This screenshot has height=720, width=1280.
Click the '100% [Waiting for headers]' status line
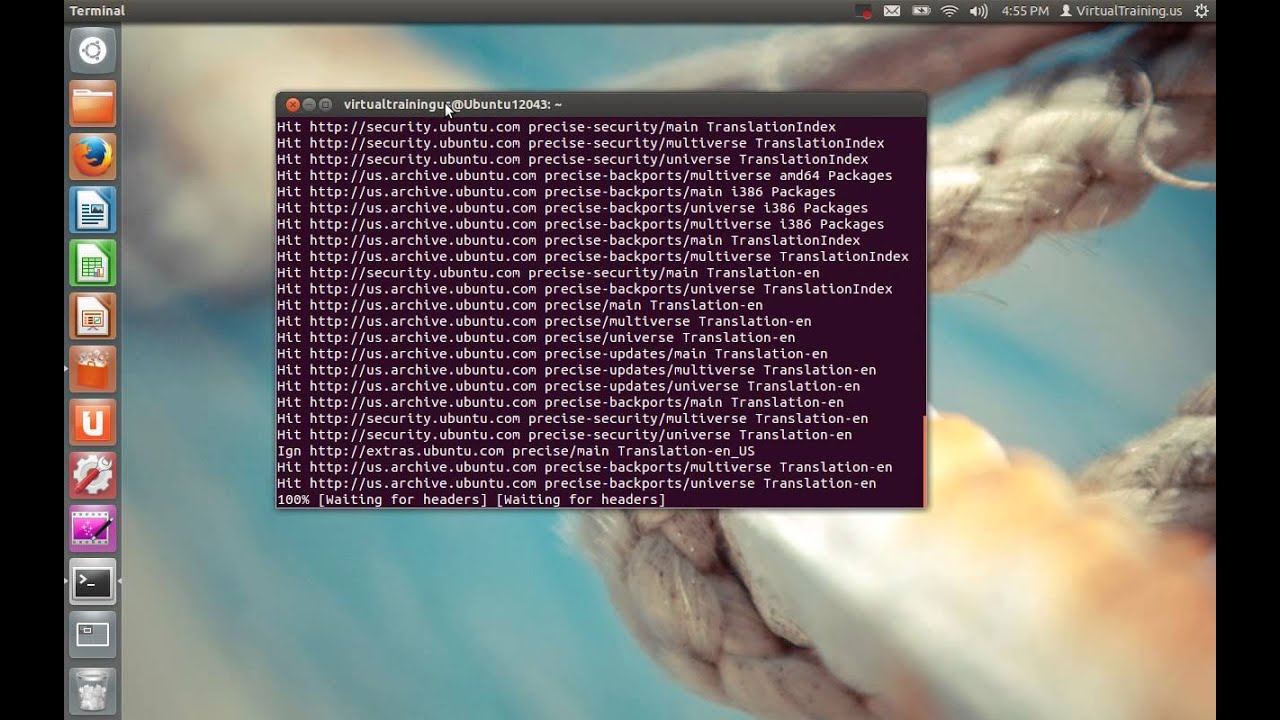click(x=471, y=499)
